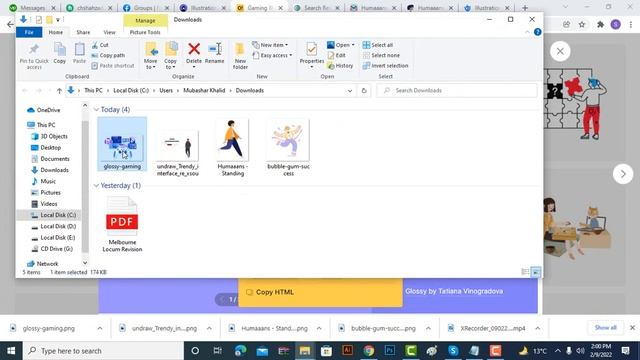Viewport: 640px width, 360px height.
Task: Refresh the Downloads folder
Action: point(364,91)
